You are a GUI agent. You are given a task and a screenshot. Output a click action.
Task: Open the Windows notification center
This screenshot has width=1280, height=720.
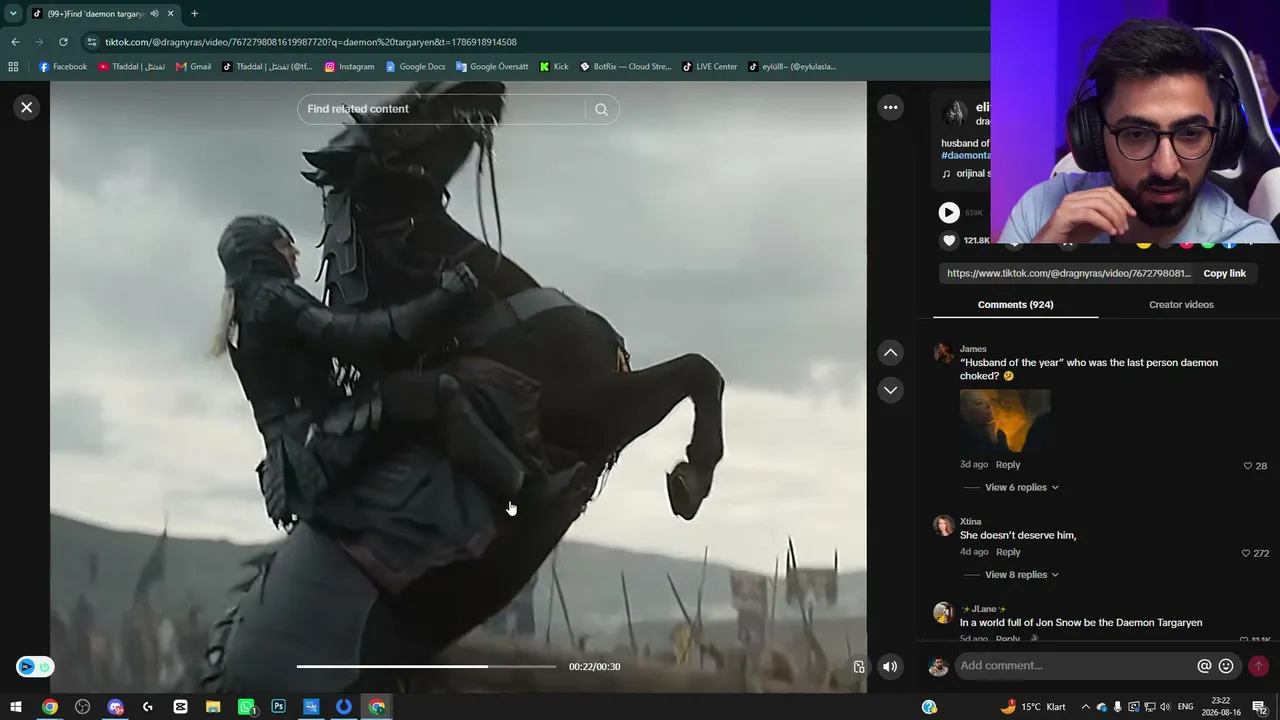[1260, 707]
